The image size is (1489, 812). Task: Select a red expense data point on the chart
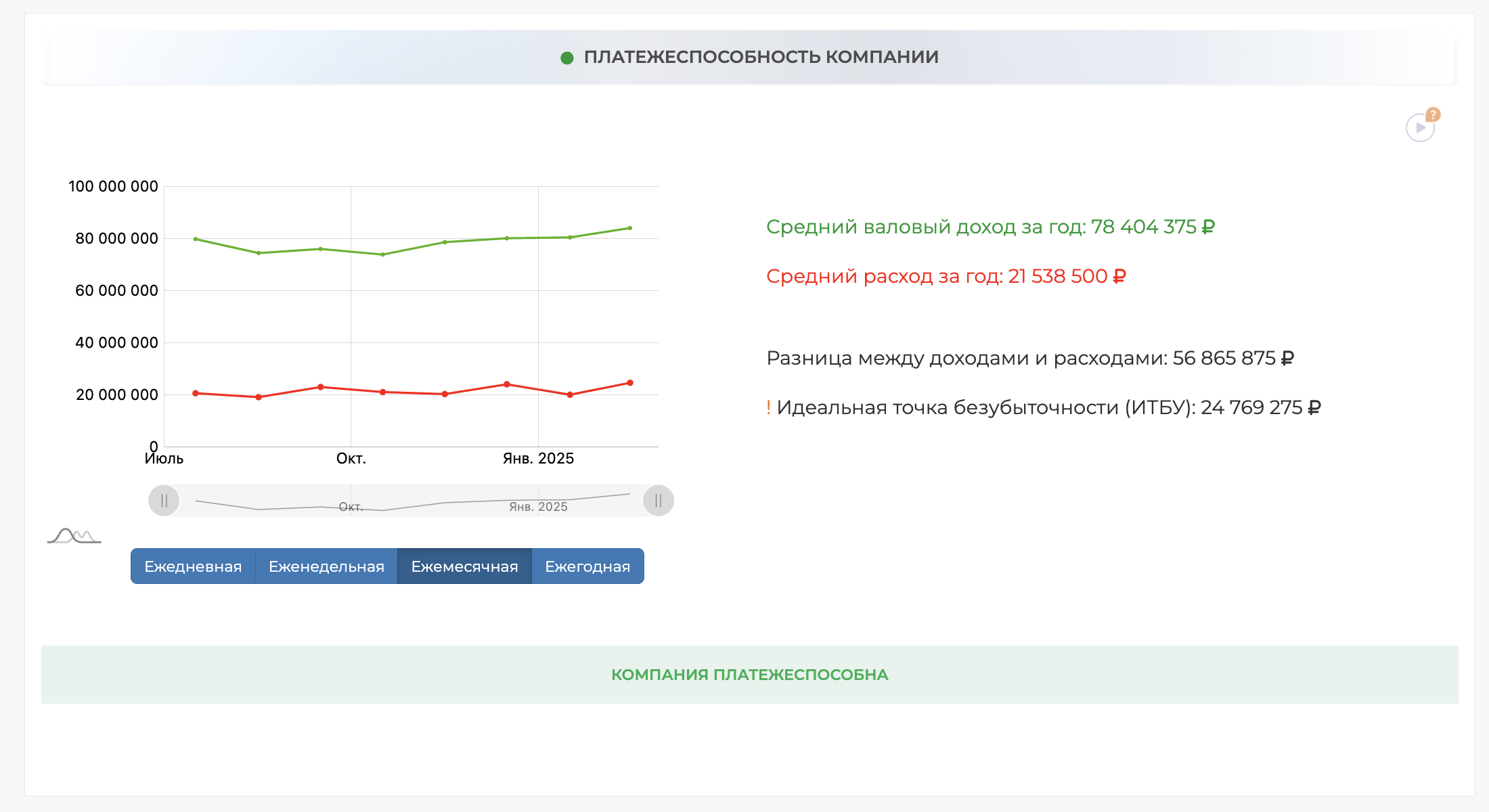pos(506,383)
